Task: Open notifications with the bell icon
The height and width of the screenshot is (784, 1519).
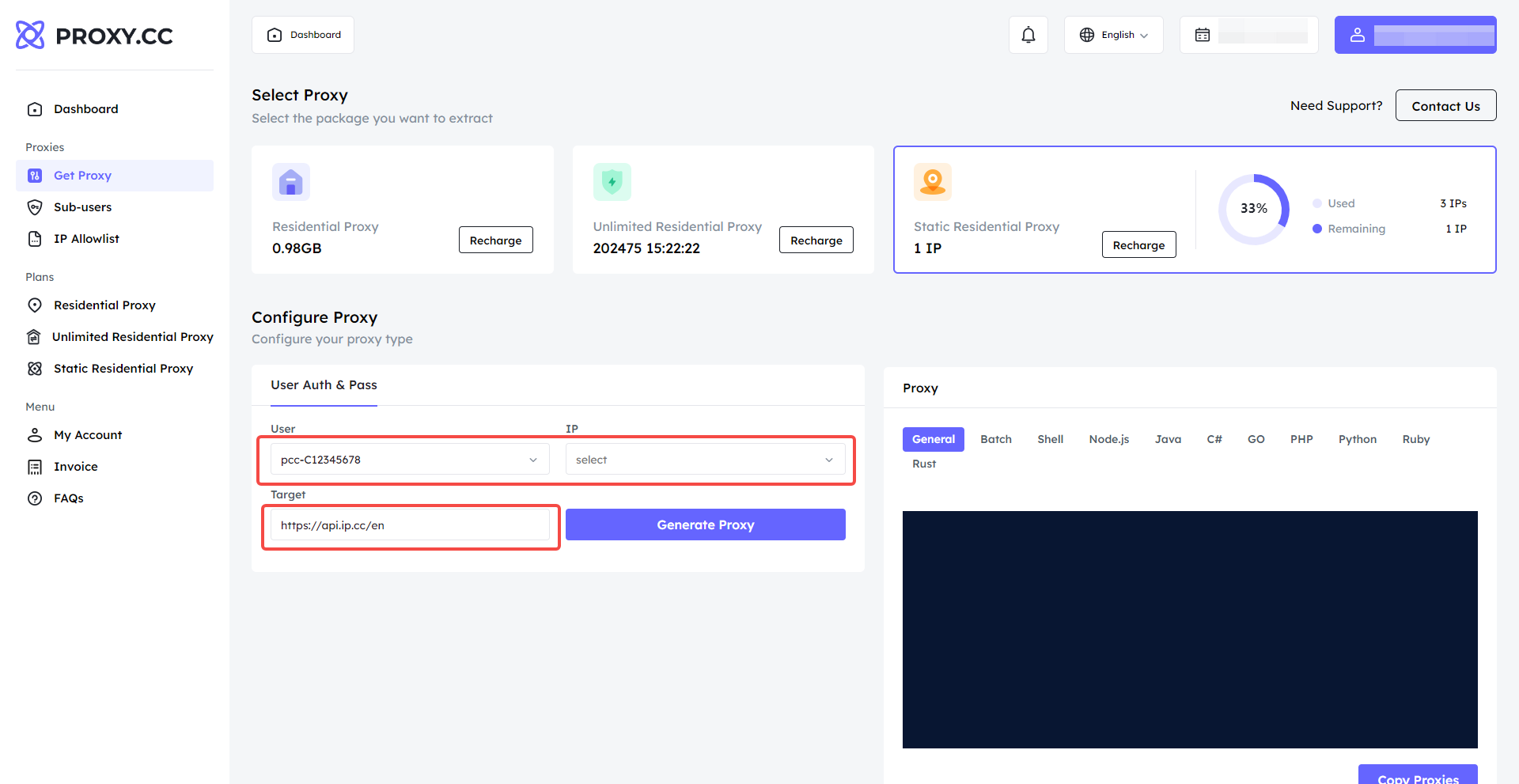Action: coord(1028,35)
